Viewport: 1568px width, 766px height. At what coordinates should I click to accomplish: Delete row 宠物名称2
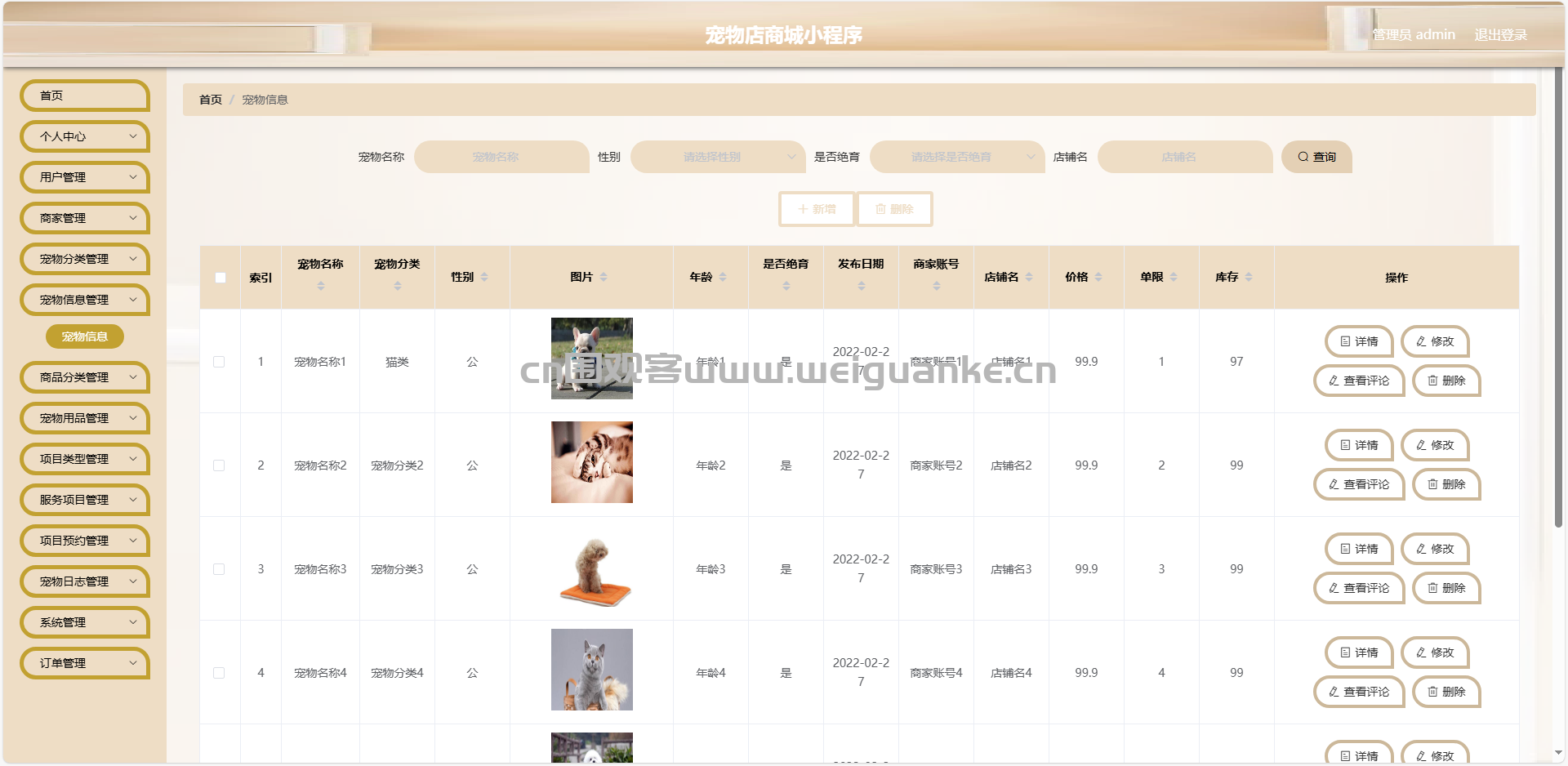1446,484
